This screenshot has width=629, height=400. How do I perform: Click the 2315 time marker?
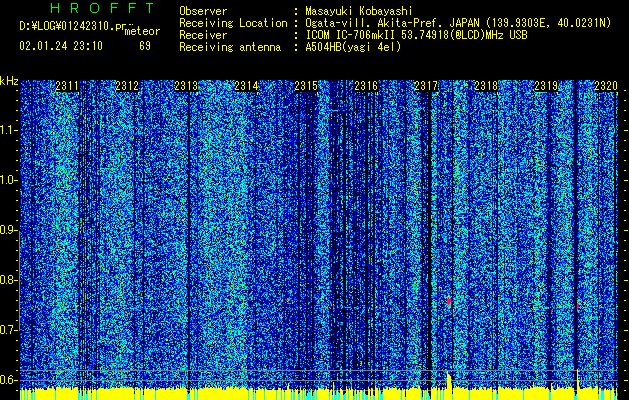pos(306,86)
